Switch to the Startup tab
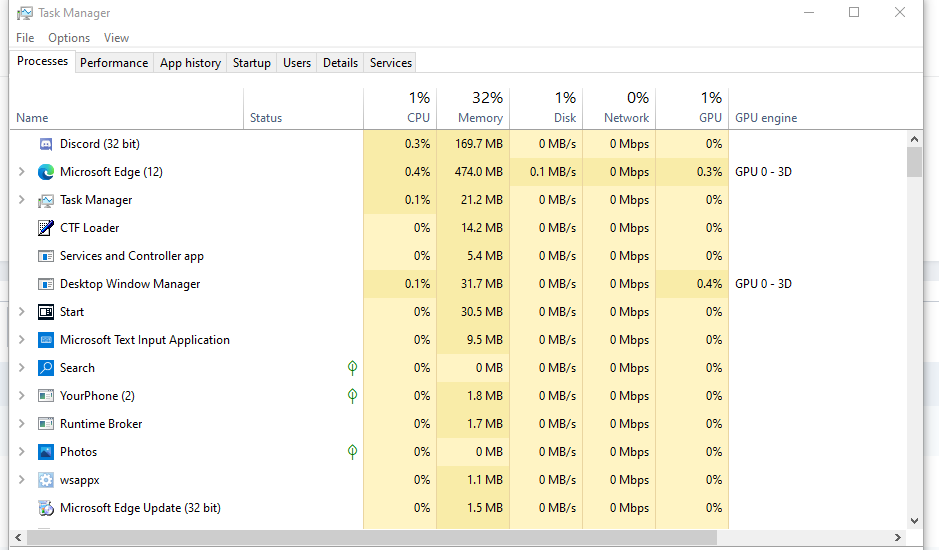 click(252, 63)
